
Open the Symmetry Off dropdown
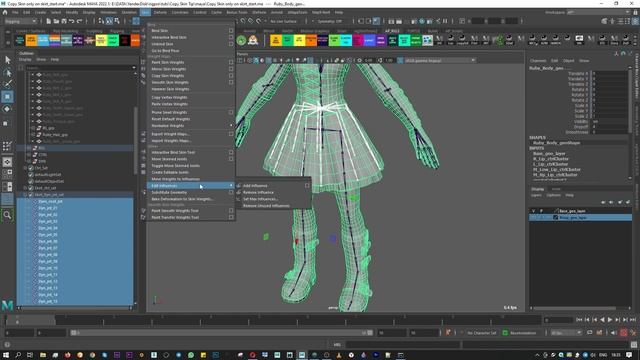pos(329,21)
